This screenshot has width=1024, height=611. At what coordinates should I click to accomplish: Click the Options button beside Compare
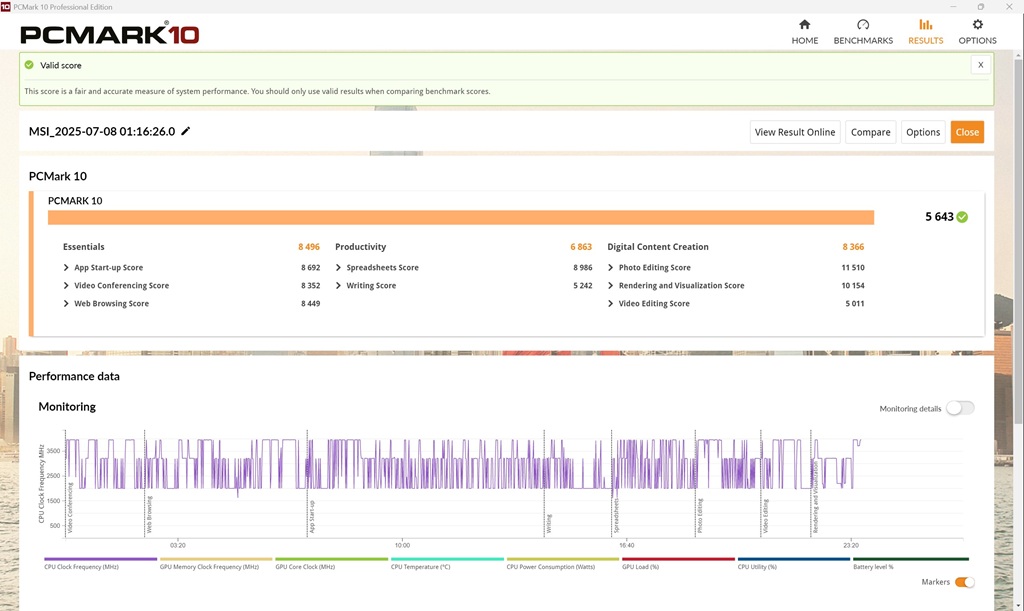[x=923, y=132]
